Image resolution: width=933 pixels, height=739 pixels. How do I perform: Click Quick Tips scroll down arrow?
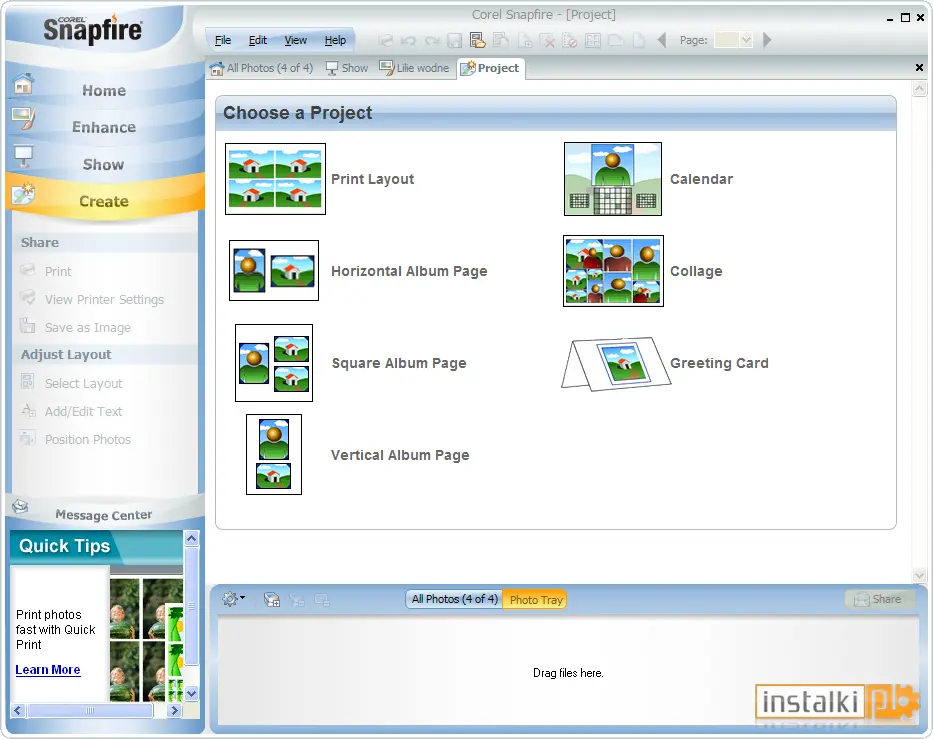coord(192,693)
